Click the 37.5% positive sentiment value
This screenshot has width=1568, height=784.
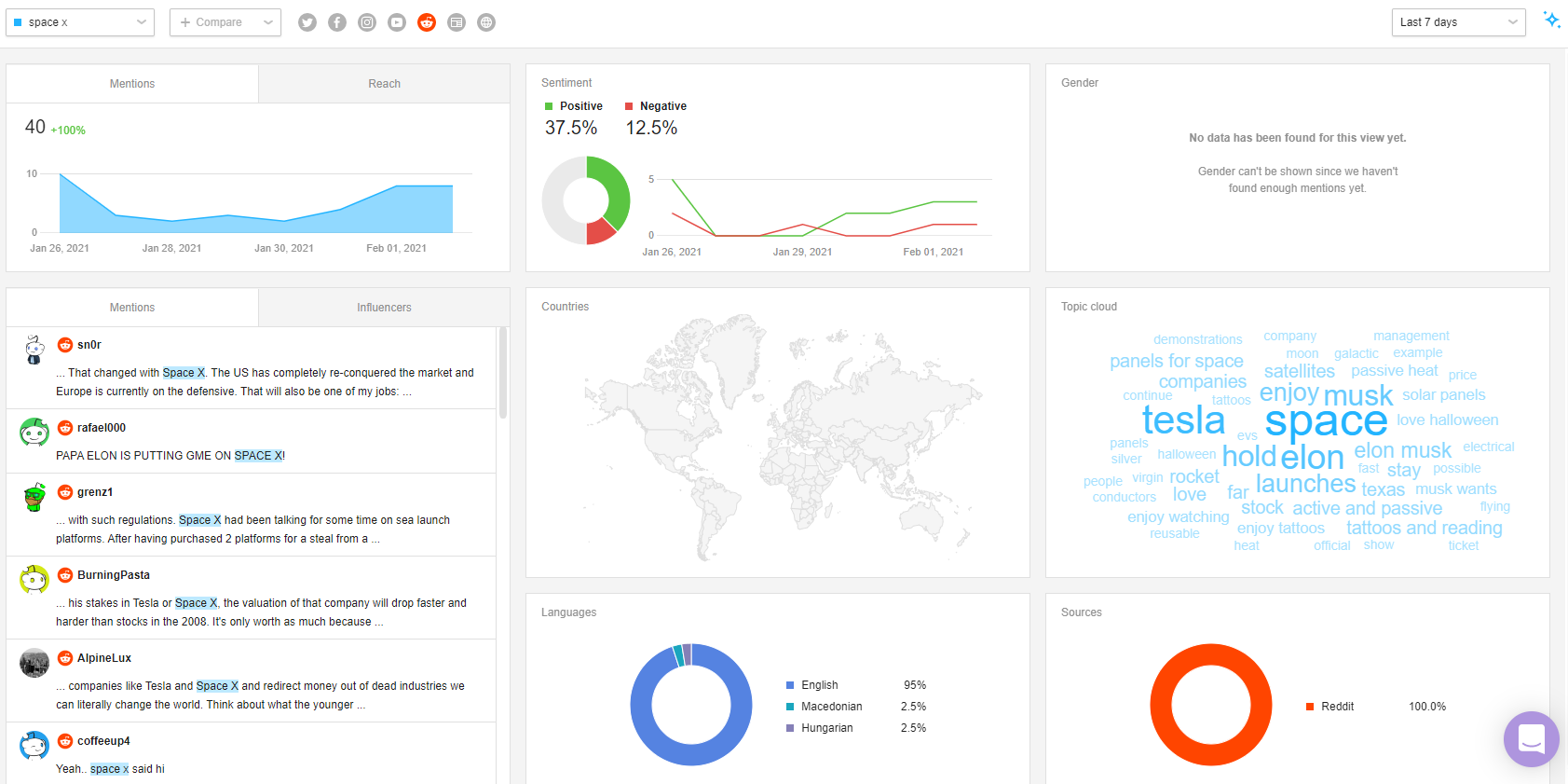[x=571, y=128]
